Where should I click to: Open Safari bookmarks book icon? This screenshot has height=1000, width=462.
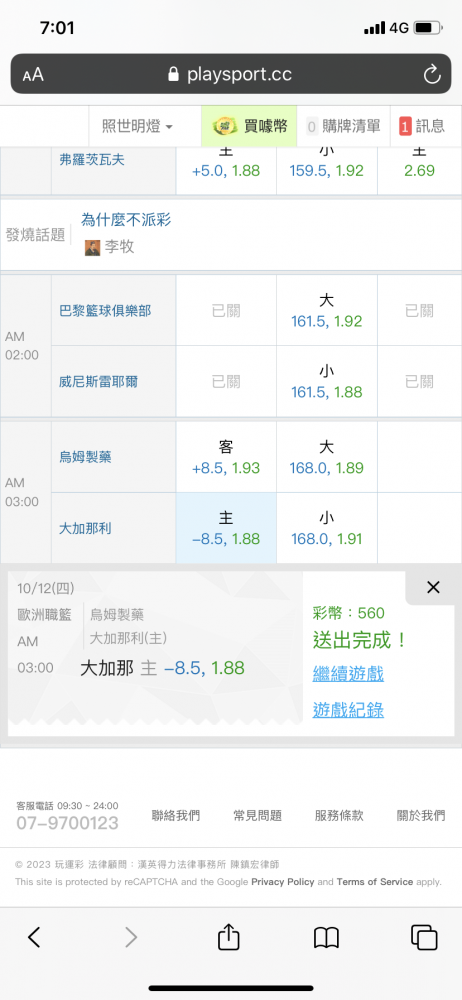click(x=326, y=938)
